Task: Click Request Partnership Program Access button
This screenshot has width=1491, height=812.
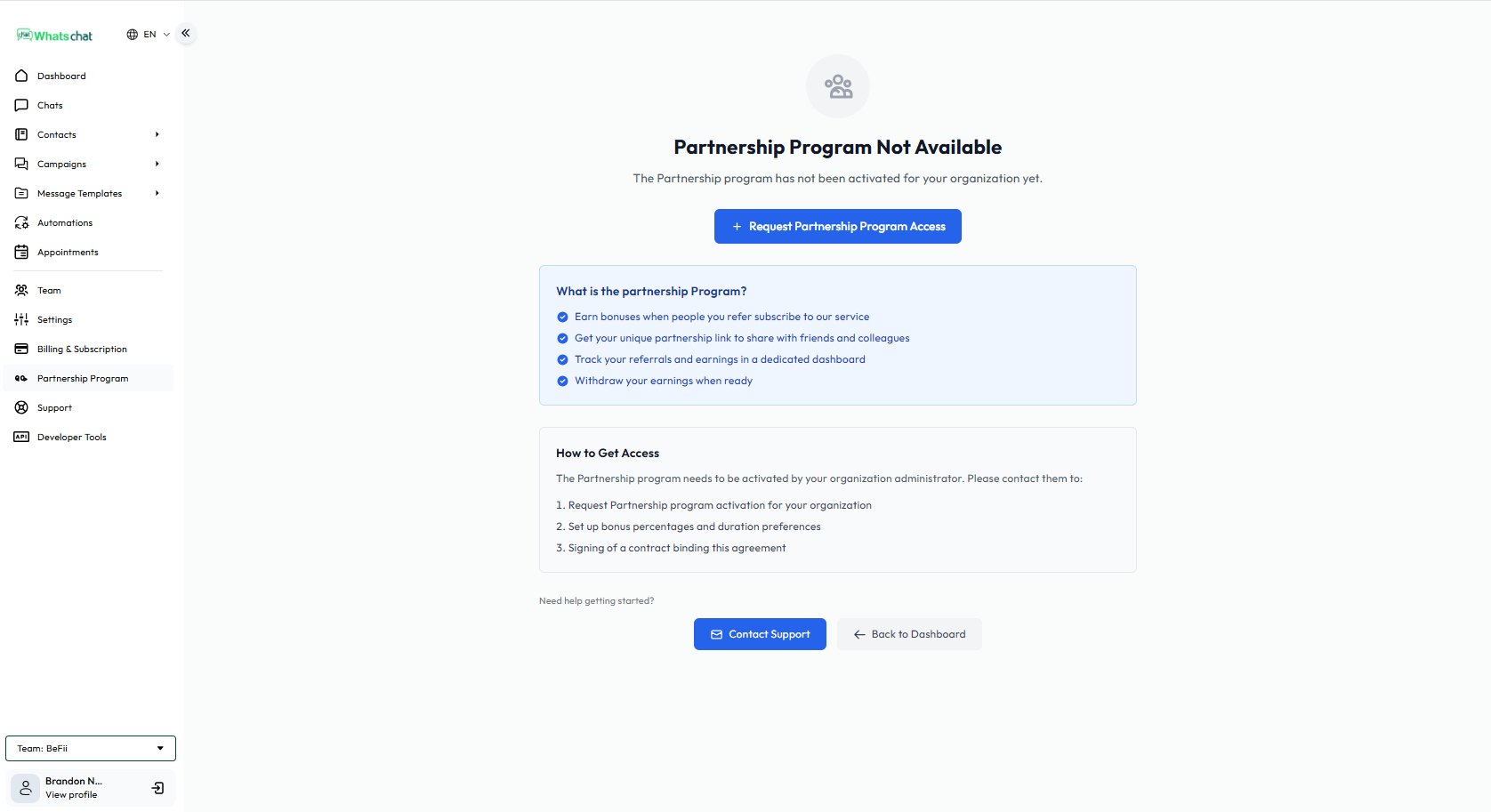Action: [x=837, y=227]
